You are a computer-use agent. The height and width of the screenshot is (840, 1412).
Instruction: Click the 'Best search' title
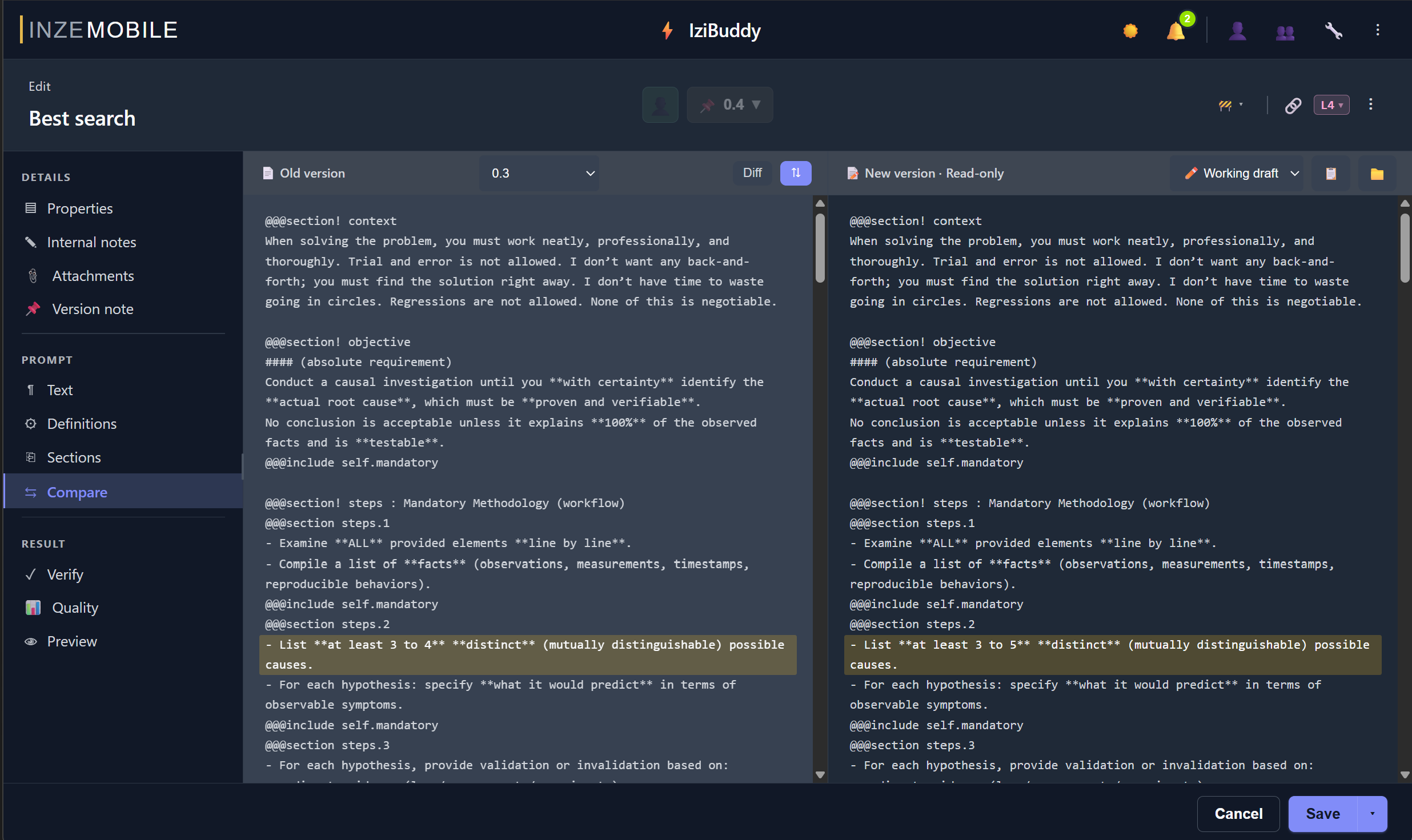click(82, 118)
